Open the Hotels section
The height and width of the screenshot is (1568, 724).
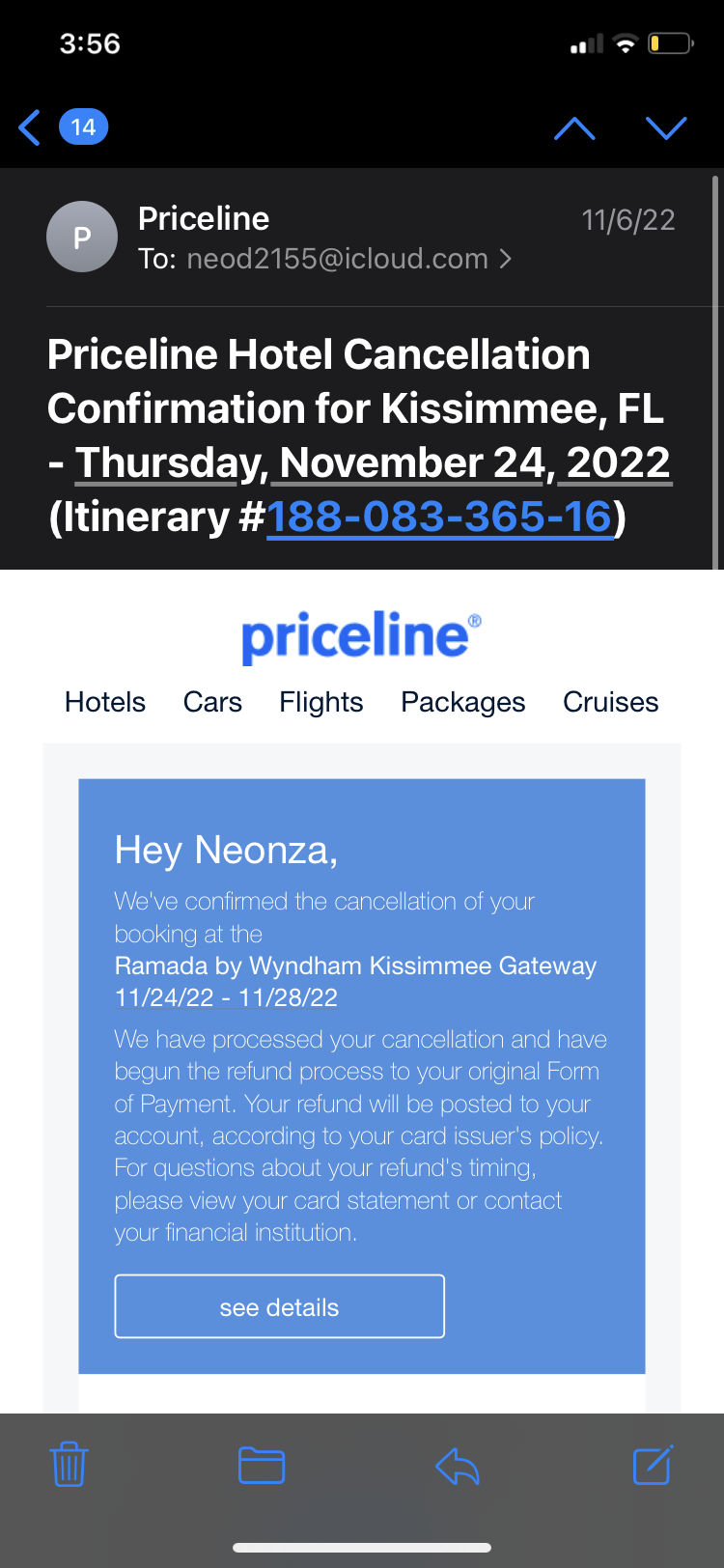[x=105, y=702]
